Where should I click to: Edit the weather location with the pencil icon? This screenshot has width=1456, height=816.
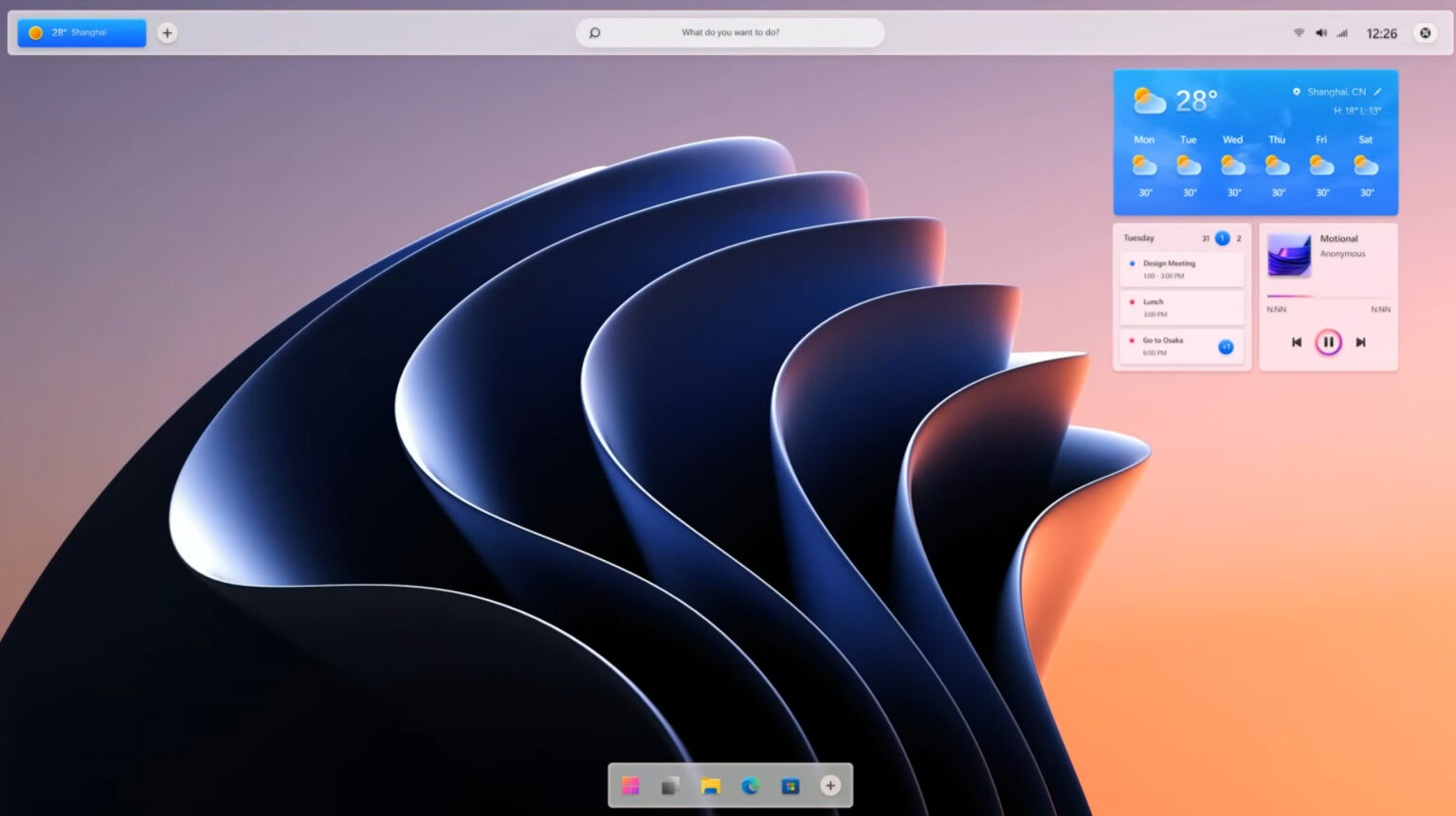click(x=1379, y=91)
